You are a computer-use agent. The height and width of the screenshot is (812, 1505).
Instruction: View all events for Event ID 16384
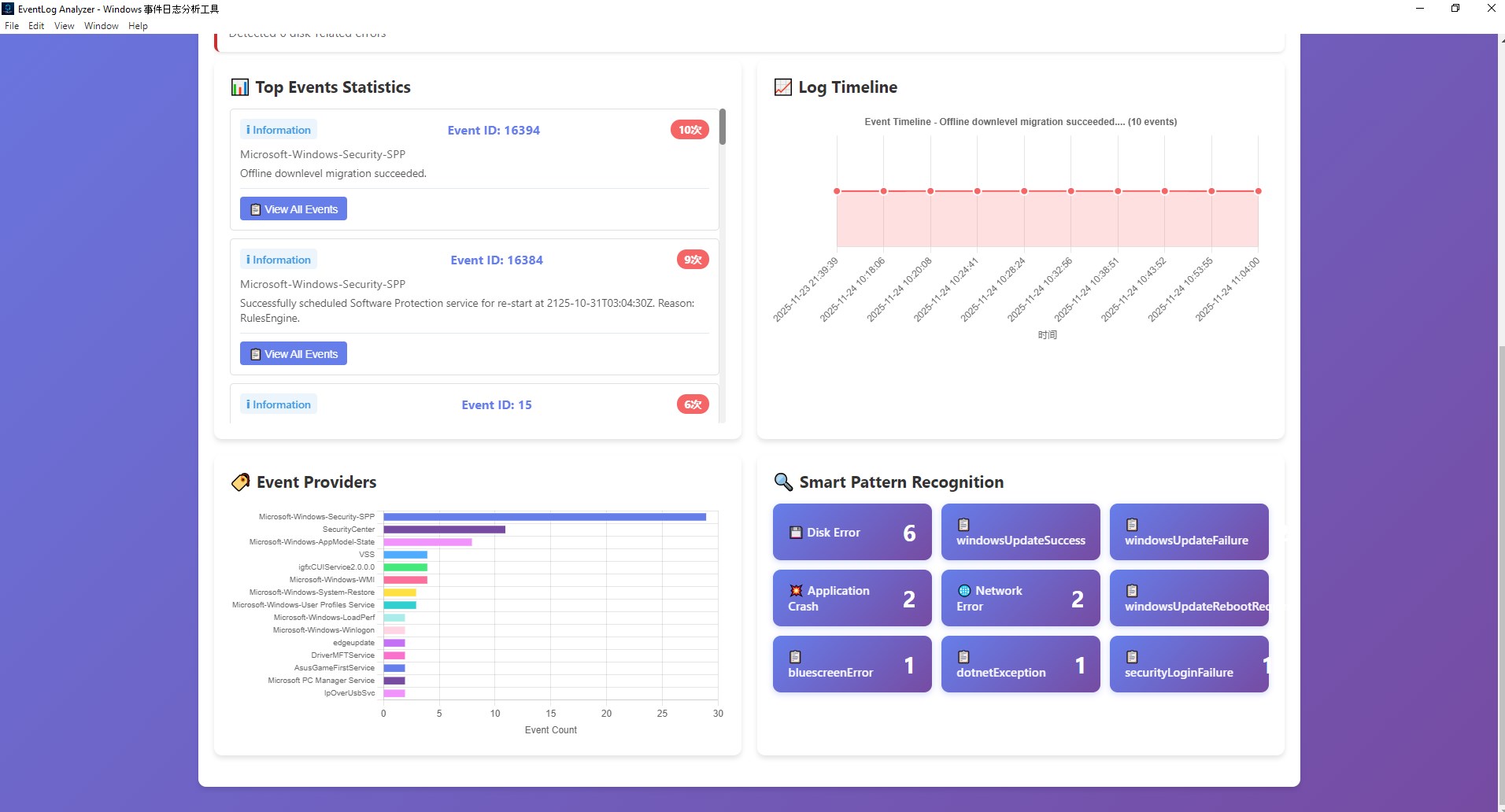pos(294,354)
